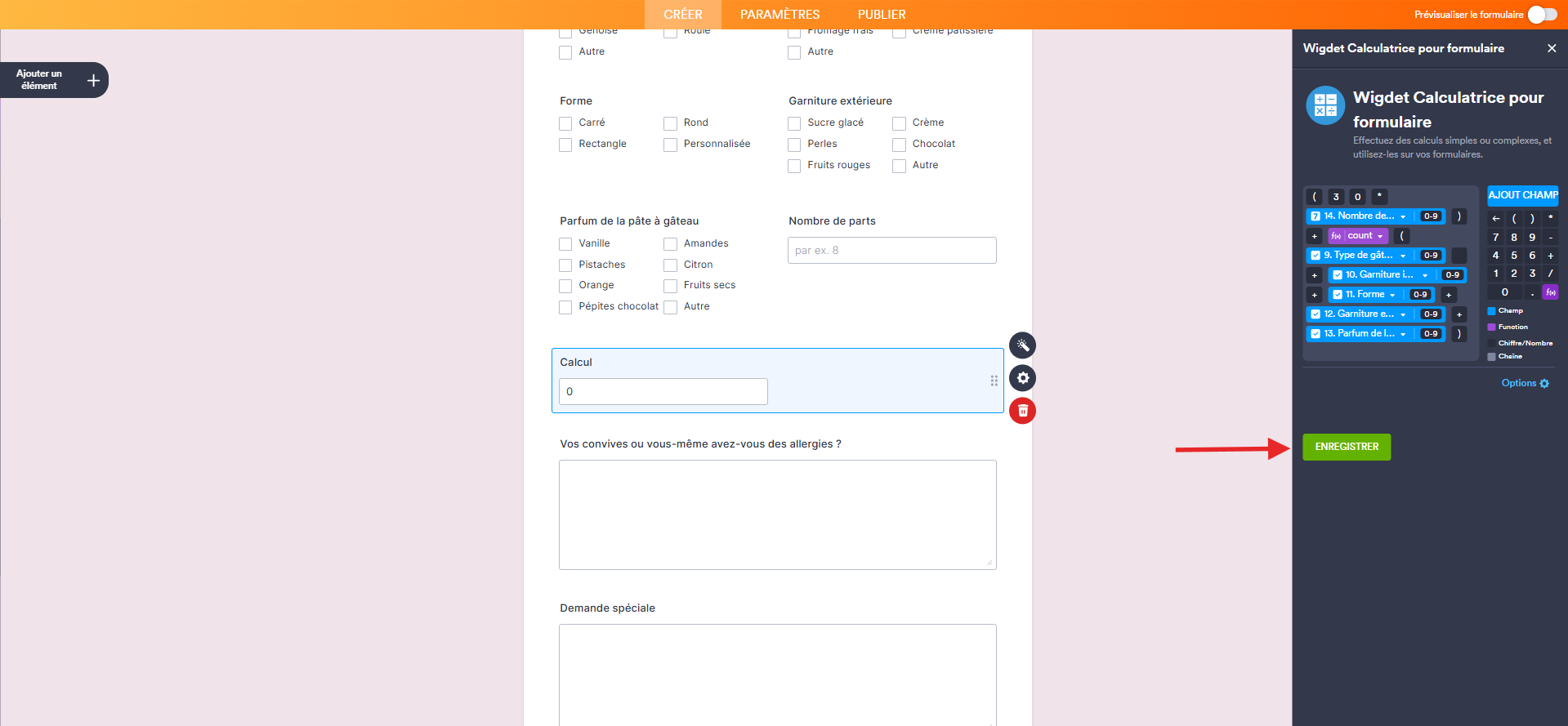
Task: Click the purple f(x) function key
Action: 1550,292
